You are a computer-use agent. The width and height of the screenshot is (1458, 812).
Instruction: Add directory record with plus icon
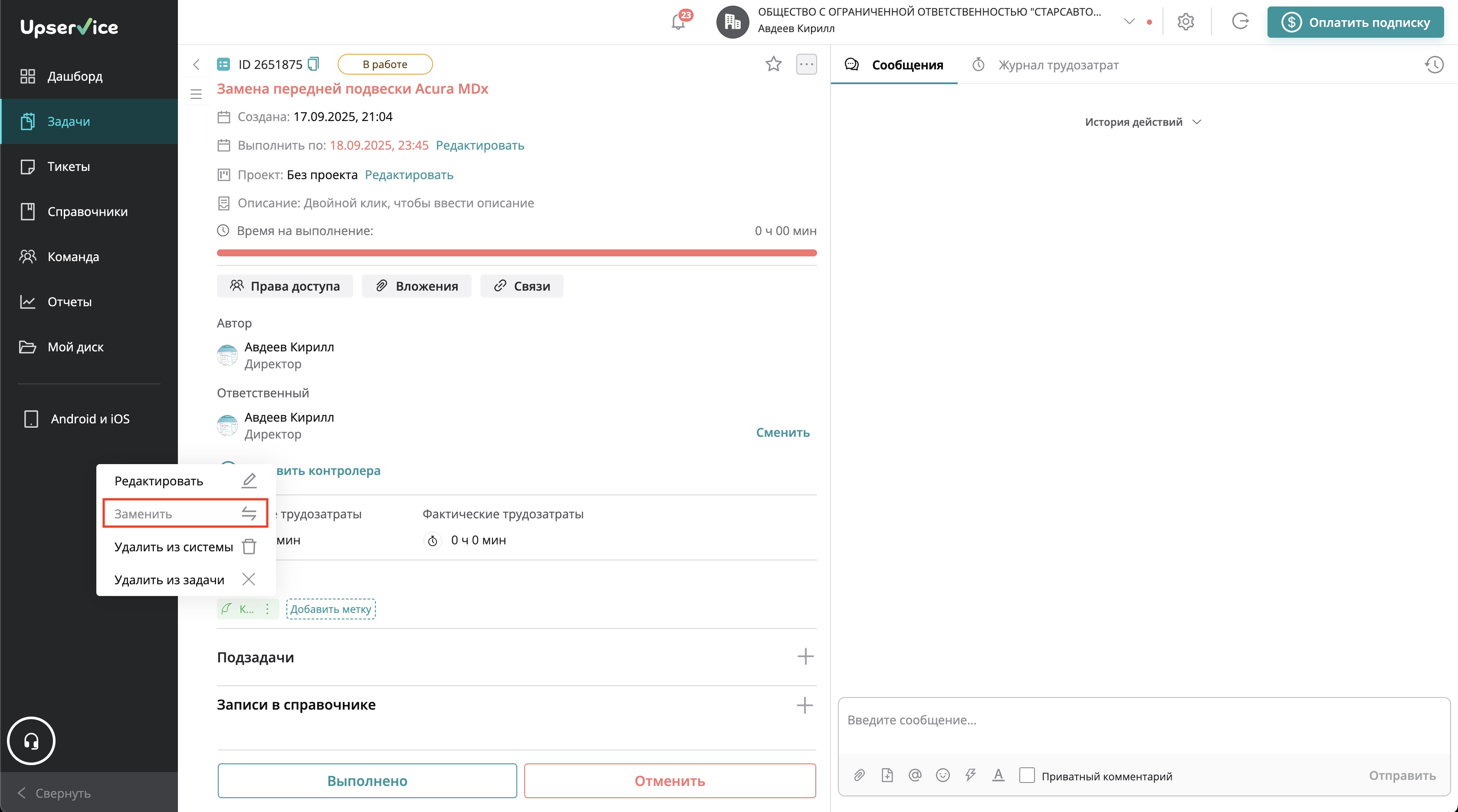(805, 705)
